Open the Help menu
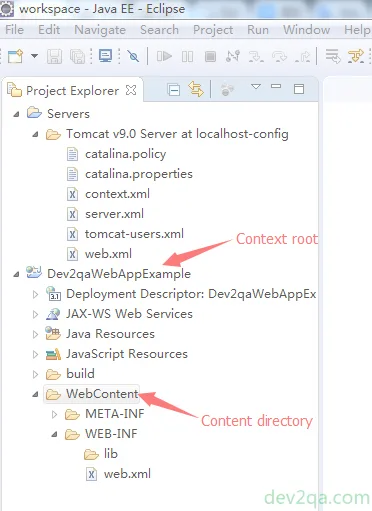The height and width of the screenshot is (511, 372). (357, 30)
